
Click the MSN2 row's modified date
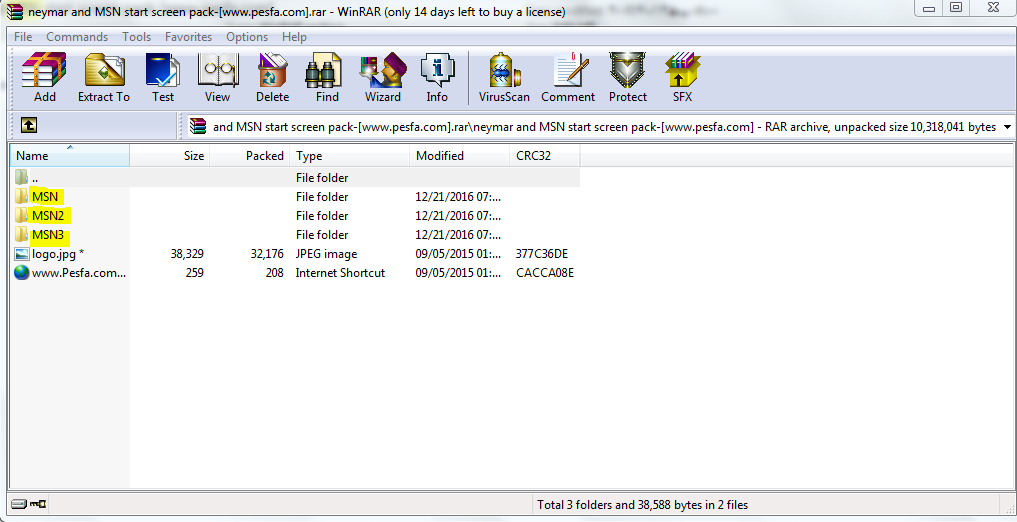point(458,215)
